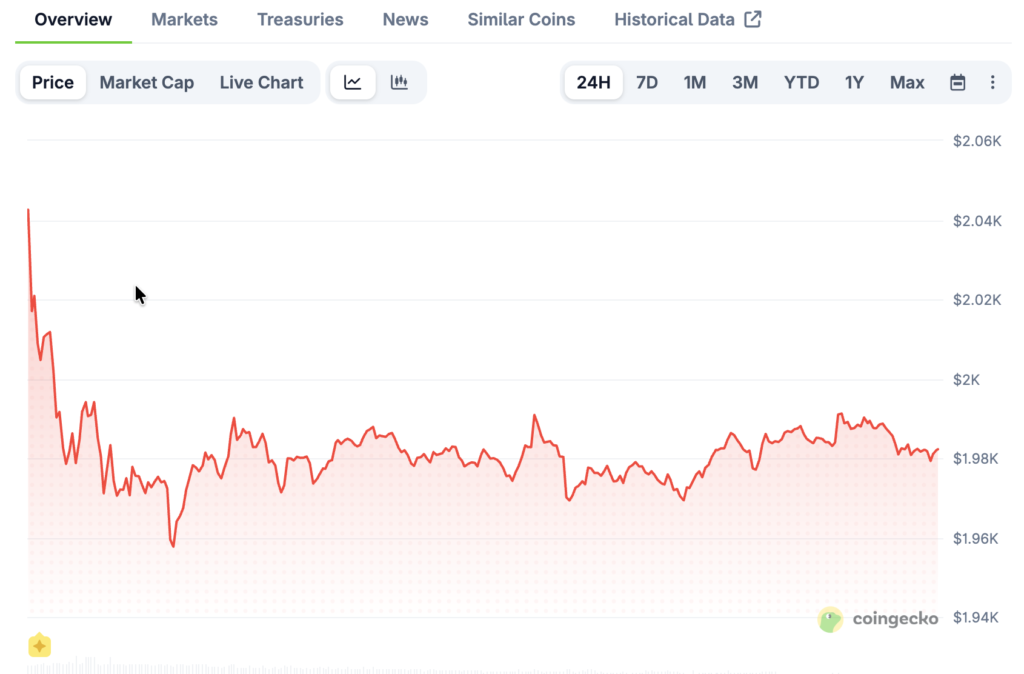Switch to candlestick chart icon
Screen dimensions: 1024x674
(399, 82)
